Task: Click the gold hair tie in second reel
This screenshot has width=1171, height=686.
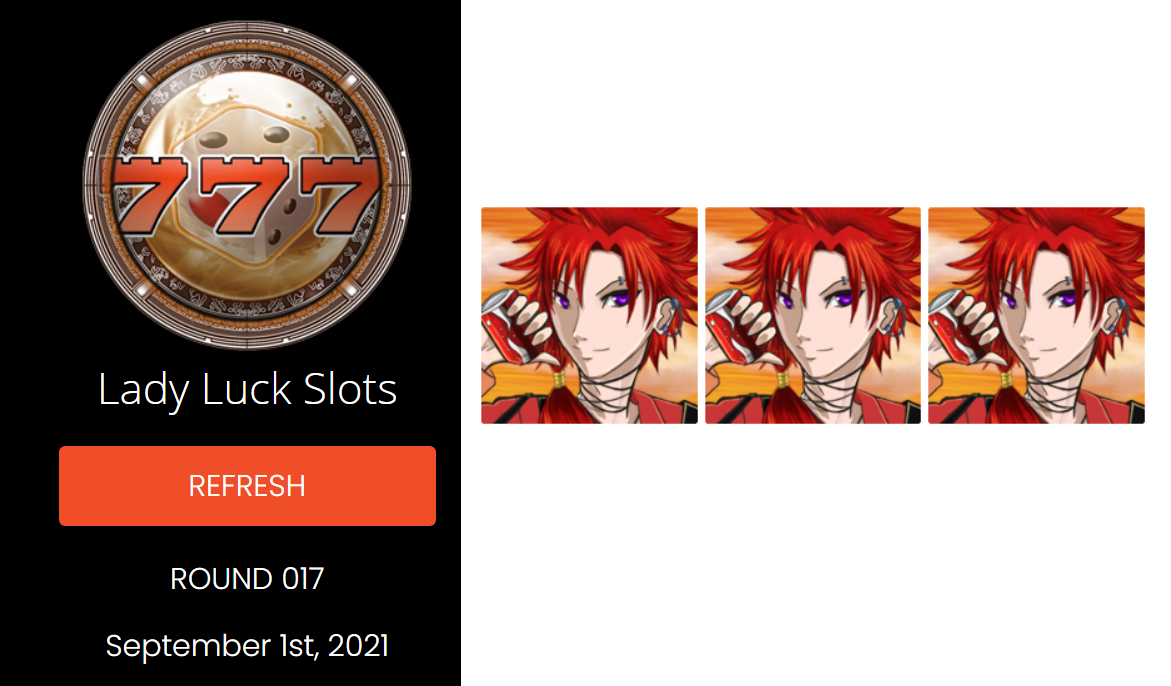Action: (x=783, y=380)
